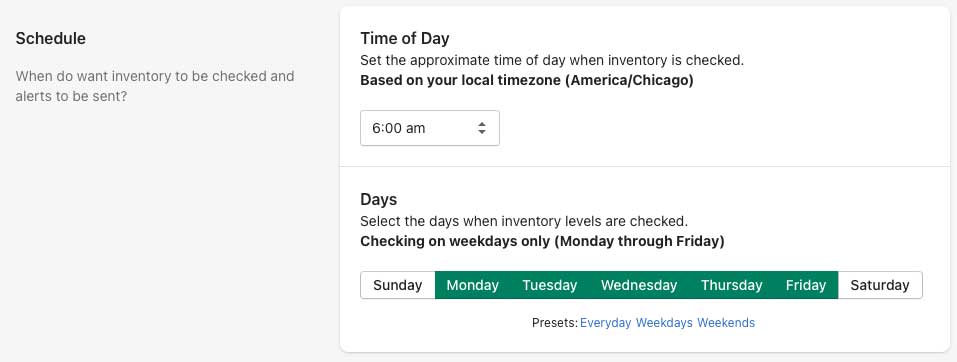957x362 pixels.
Task: Toggle off the Tuesday day button
Action: click(549, 285)
